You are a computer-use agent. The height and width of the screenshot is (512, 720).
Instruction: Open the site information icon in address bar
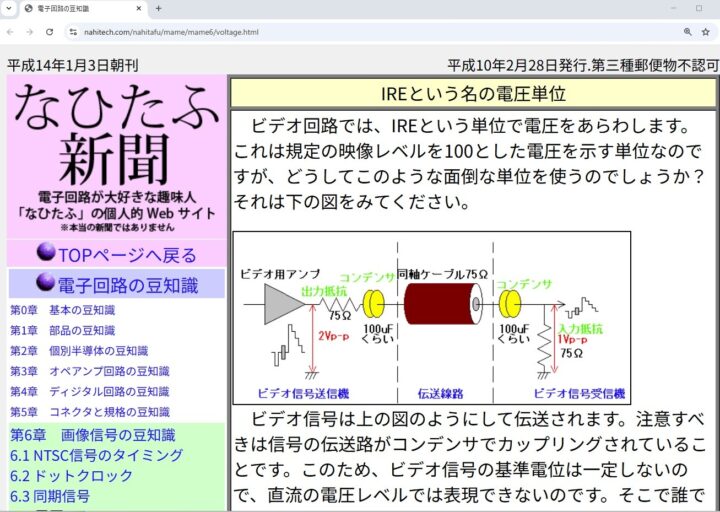point(73,32)
